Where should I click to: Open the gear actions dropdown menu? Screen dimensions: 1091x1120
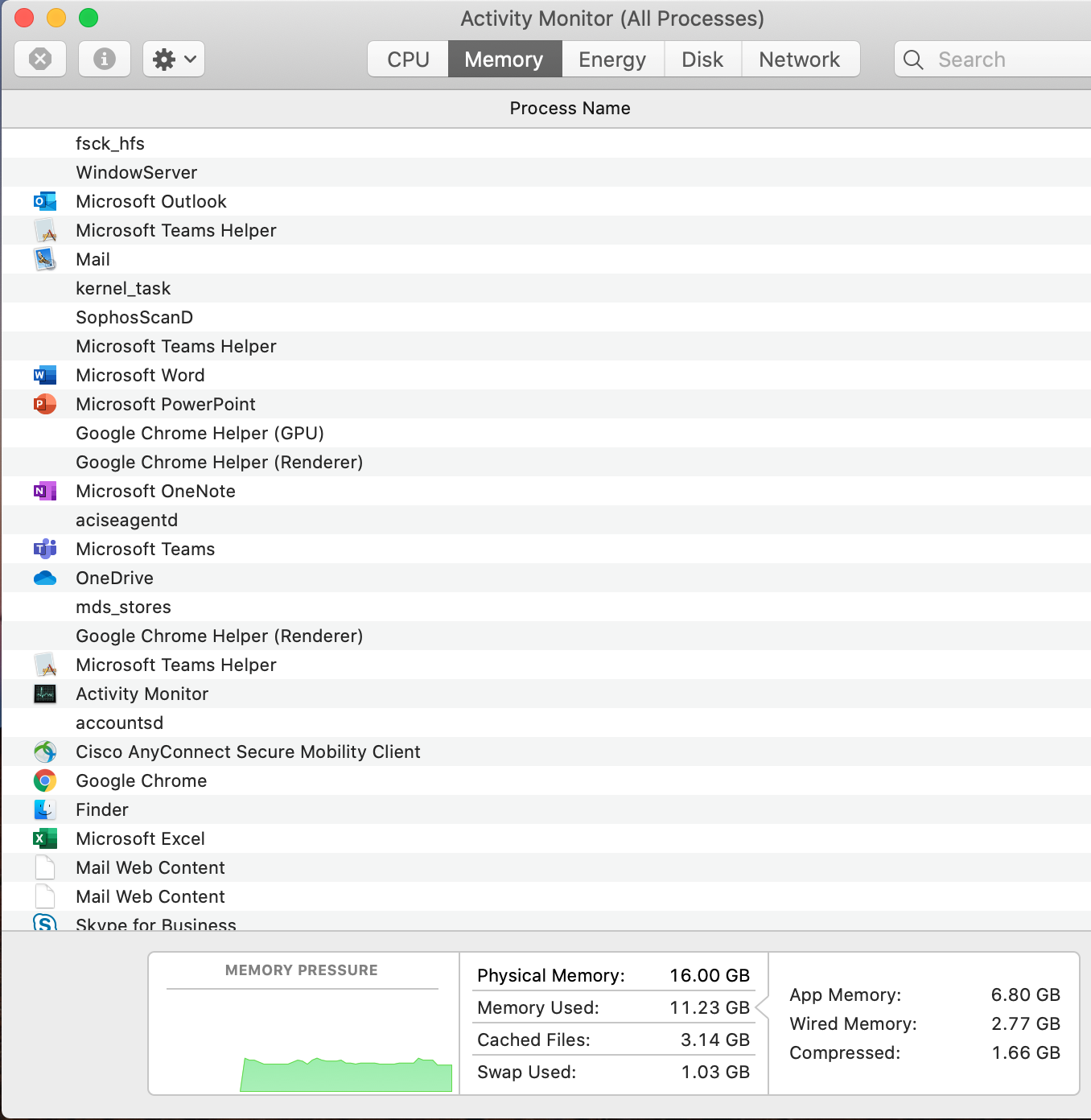(174, 59)
